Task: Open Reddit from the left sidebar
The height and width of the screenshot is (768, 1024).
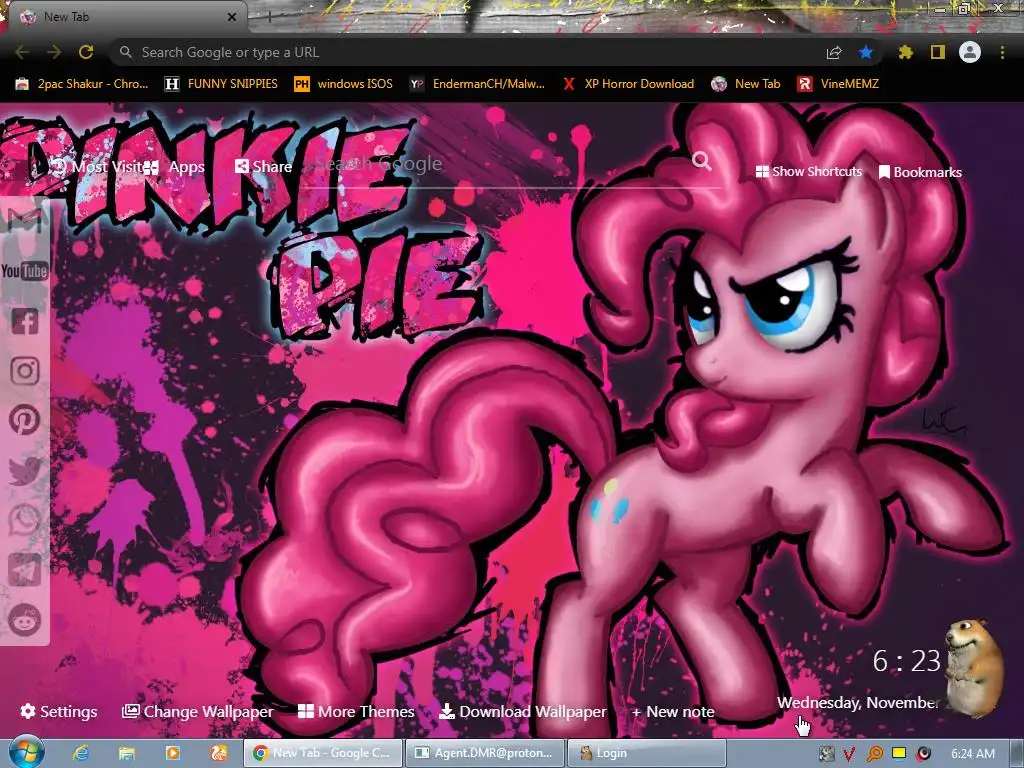Action: [x=25, y=620]
